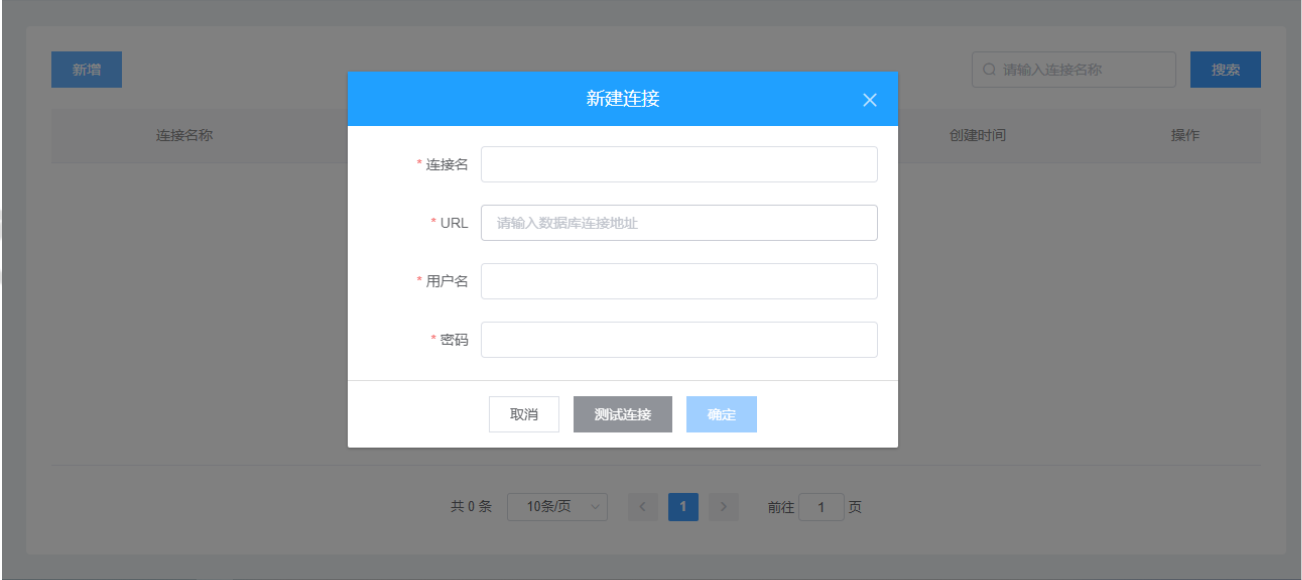Screen dimensions: 1302x580
Task: Focus the 连接名 input field
Action: click(x=679, y=164)
